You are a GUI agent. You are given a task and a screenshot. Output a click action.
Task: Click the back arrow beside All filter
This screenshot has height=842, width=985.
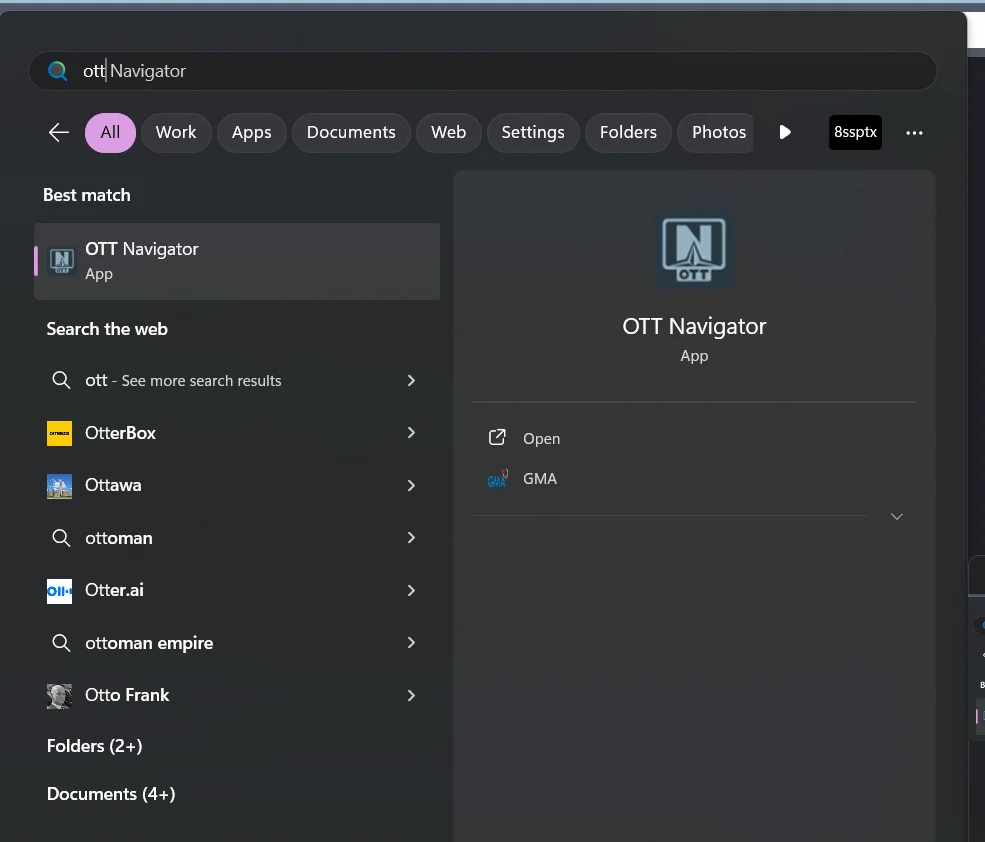tap(58, 133)
